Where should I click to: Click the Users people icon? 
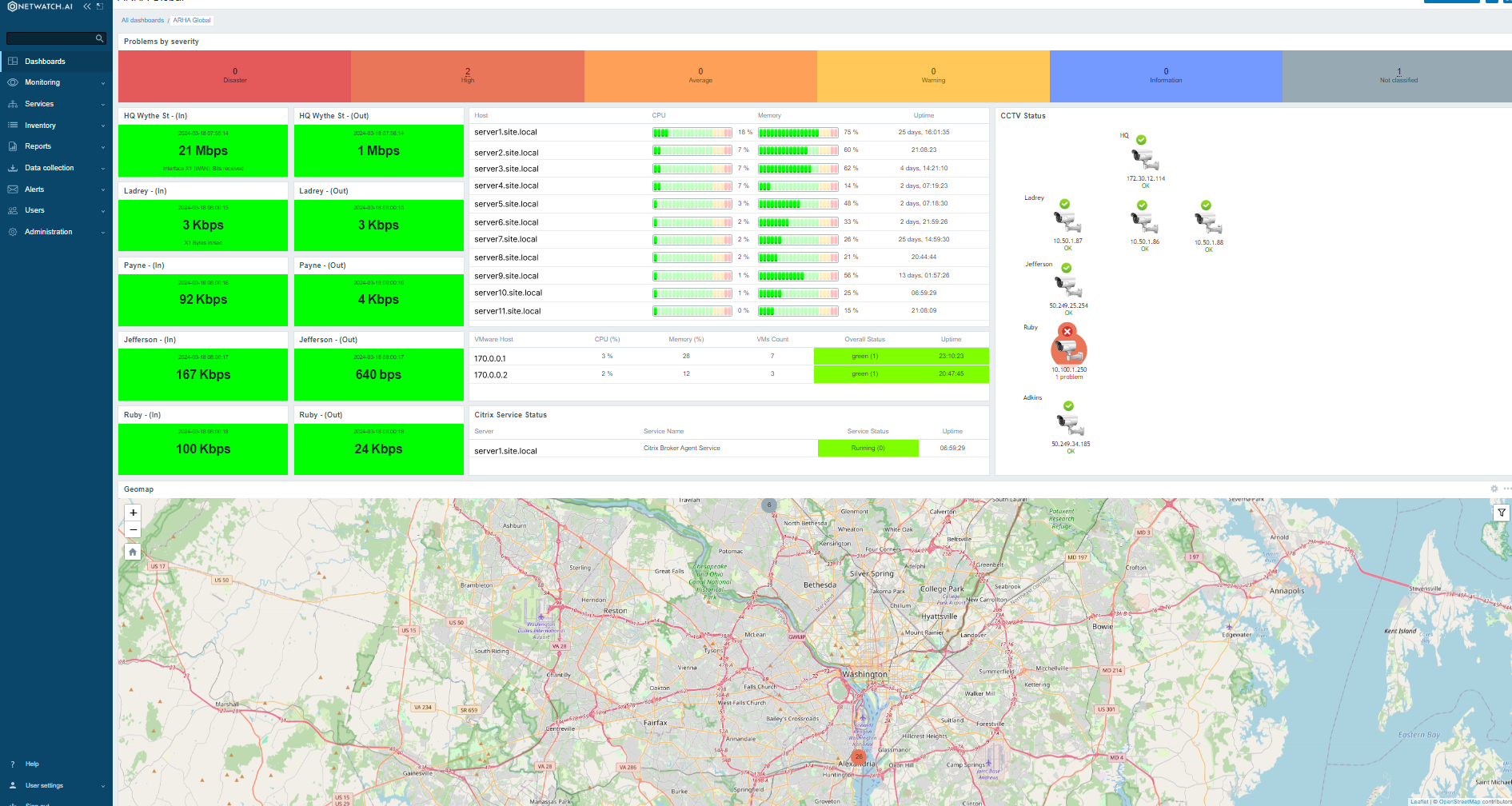tap(13, 210)
